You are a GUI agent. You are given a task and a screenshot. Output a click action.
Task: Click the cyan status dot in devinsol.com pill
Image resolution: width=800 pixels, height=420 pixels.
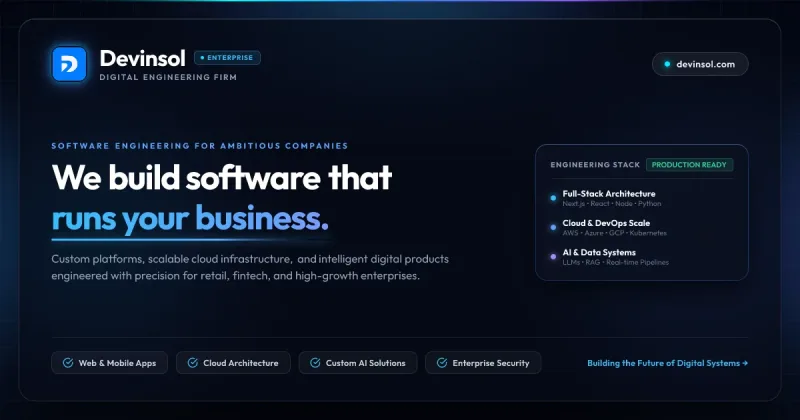point(667,64)
